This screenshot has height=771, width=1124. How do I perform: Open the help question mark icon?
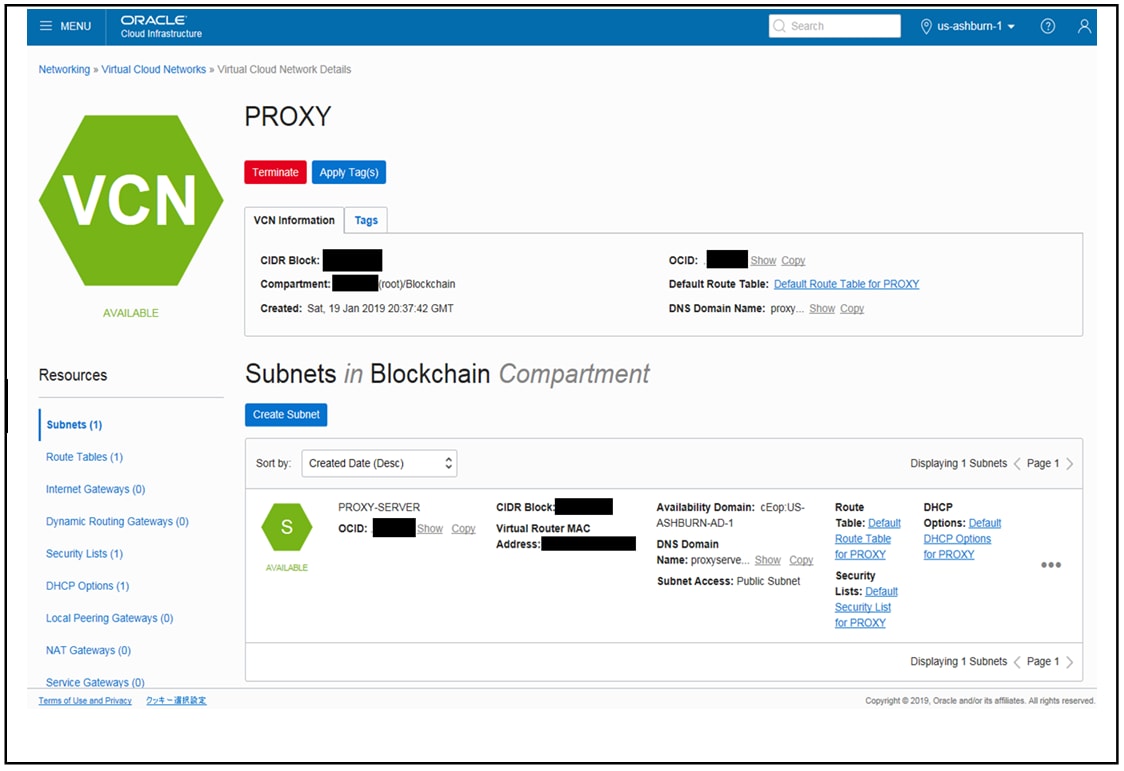[1047, 26]
